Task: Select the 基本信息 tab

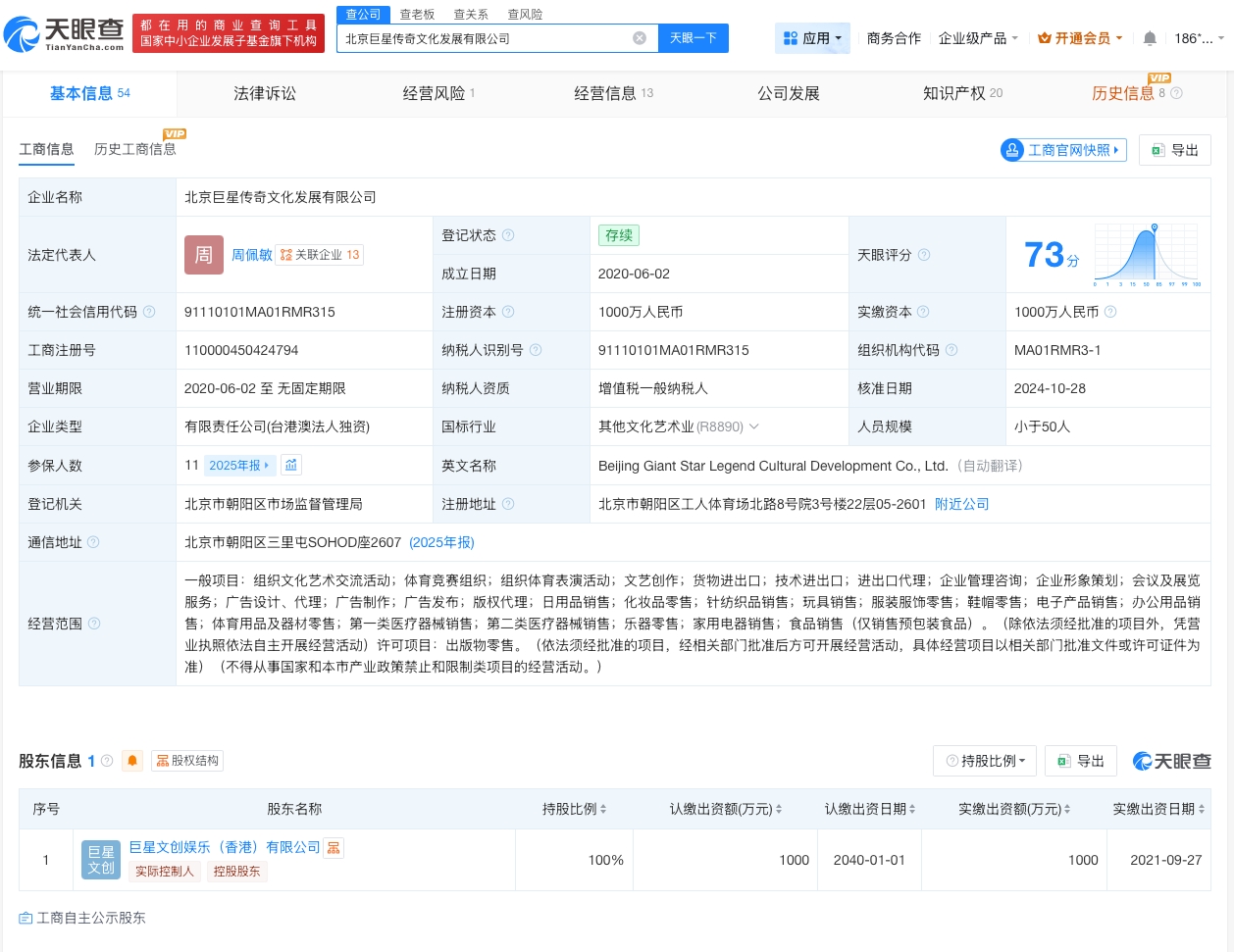Action: pos(90,93)
